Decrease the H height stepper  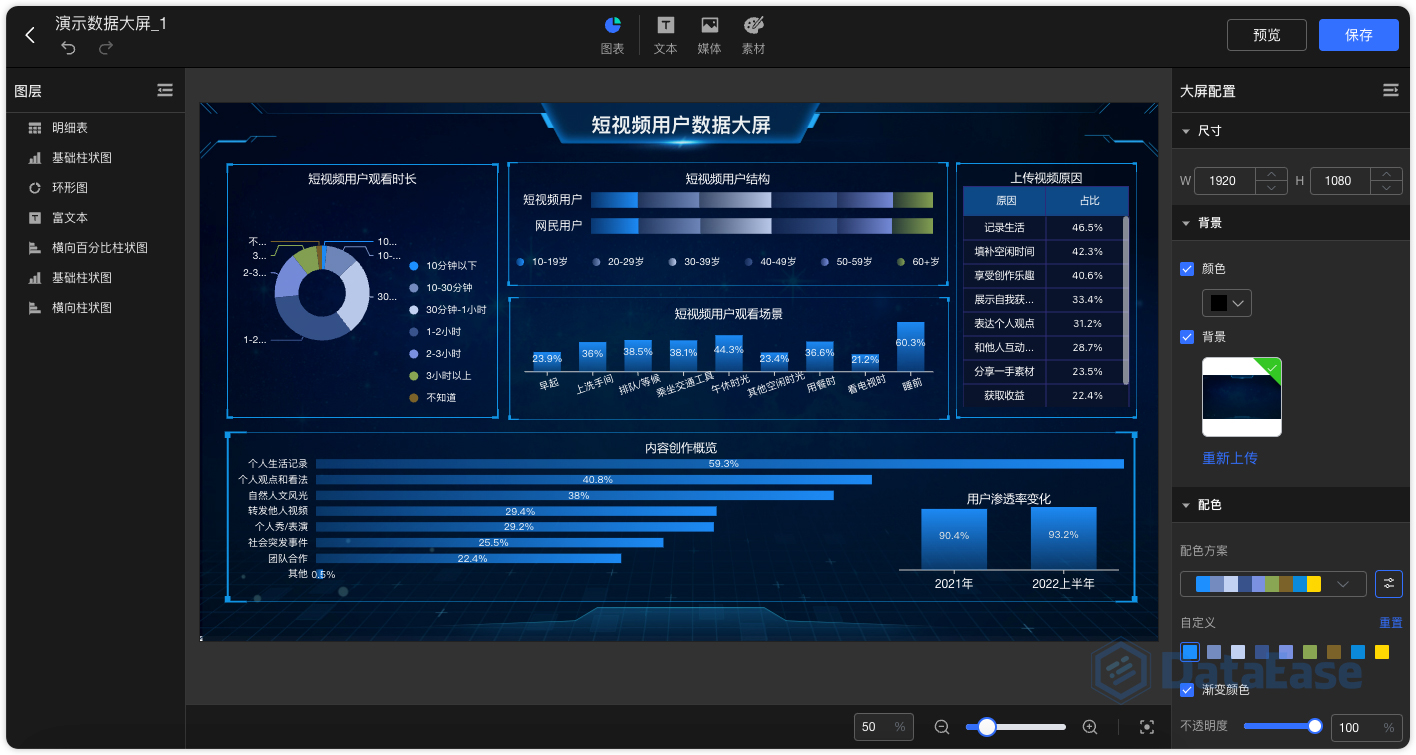(x=1386, y=187)
